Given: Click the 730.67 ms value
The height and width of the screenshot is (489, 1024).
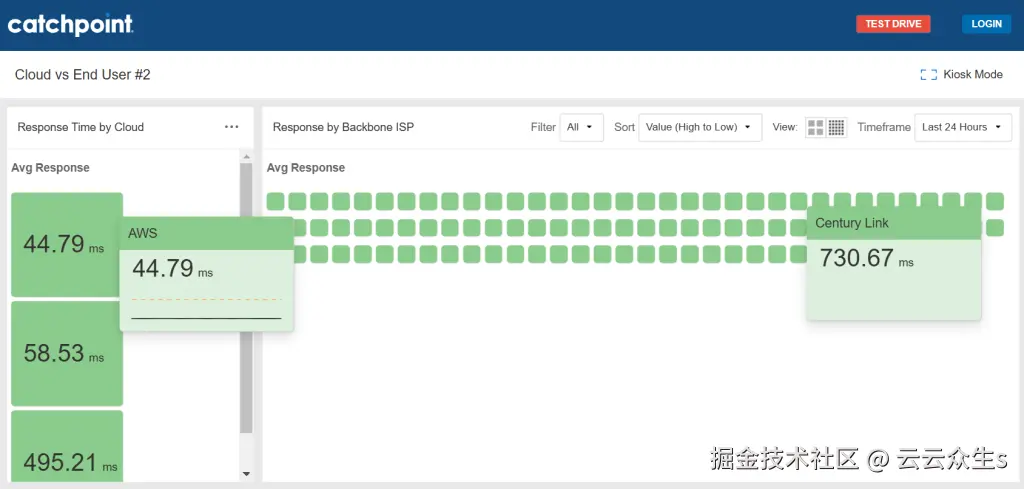Looking at the screenshot, I should tap(866, 259).
